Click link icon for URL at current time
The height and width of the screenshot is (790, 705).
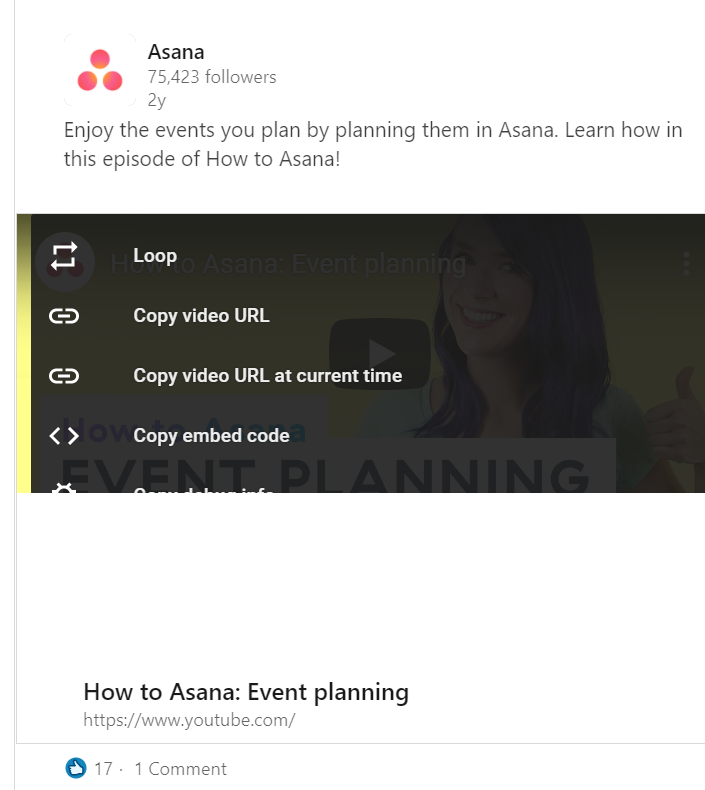tap(64, 376)
